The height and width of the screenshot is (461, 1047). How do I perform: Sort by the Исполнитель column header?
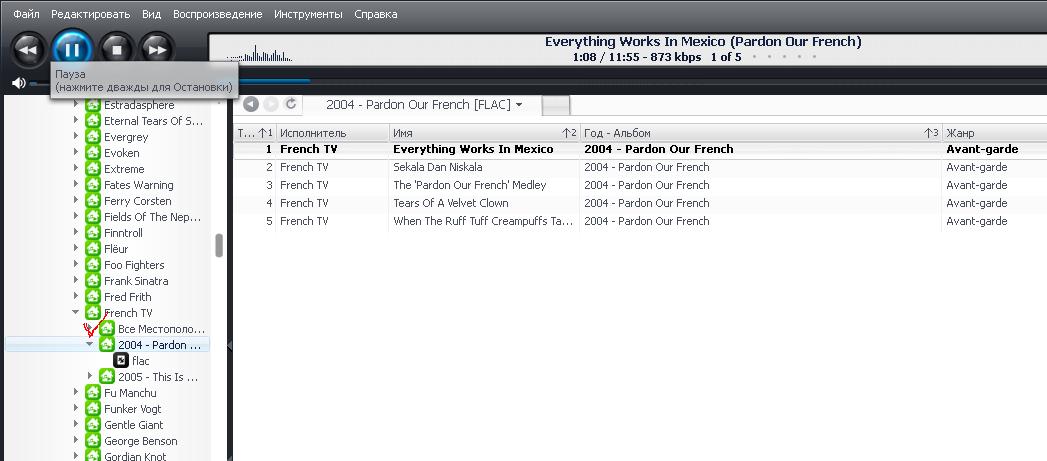[x=332, y=133]
